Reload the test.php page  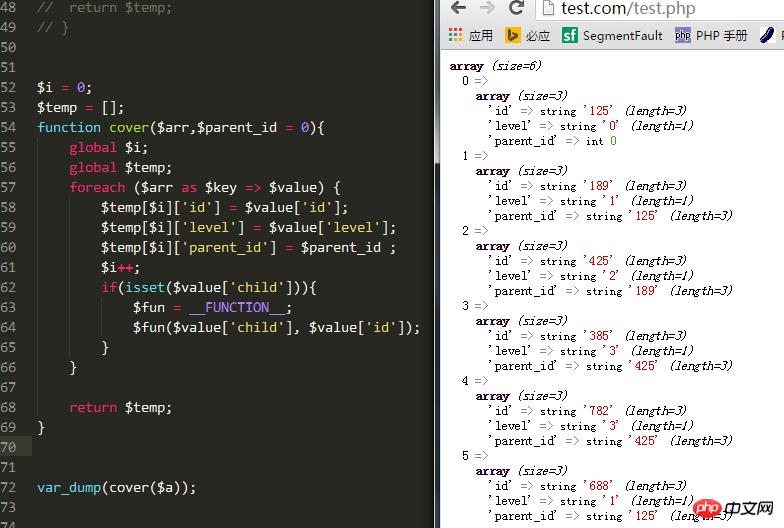tap(516, 8)
